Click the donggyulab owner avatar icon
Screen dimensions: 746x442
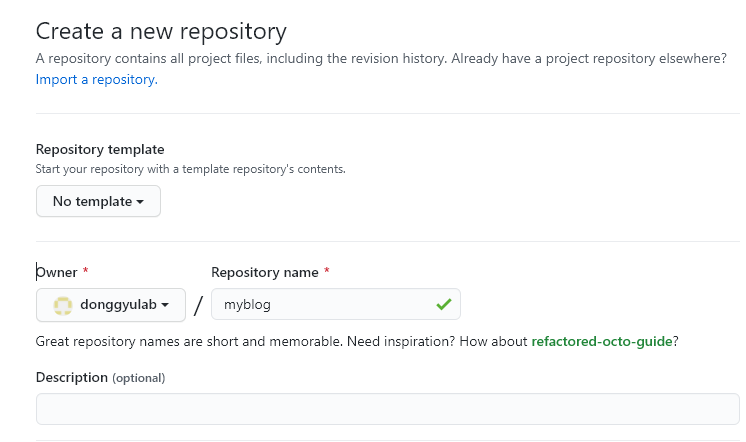pyautogui.click(x=62, y=305)
